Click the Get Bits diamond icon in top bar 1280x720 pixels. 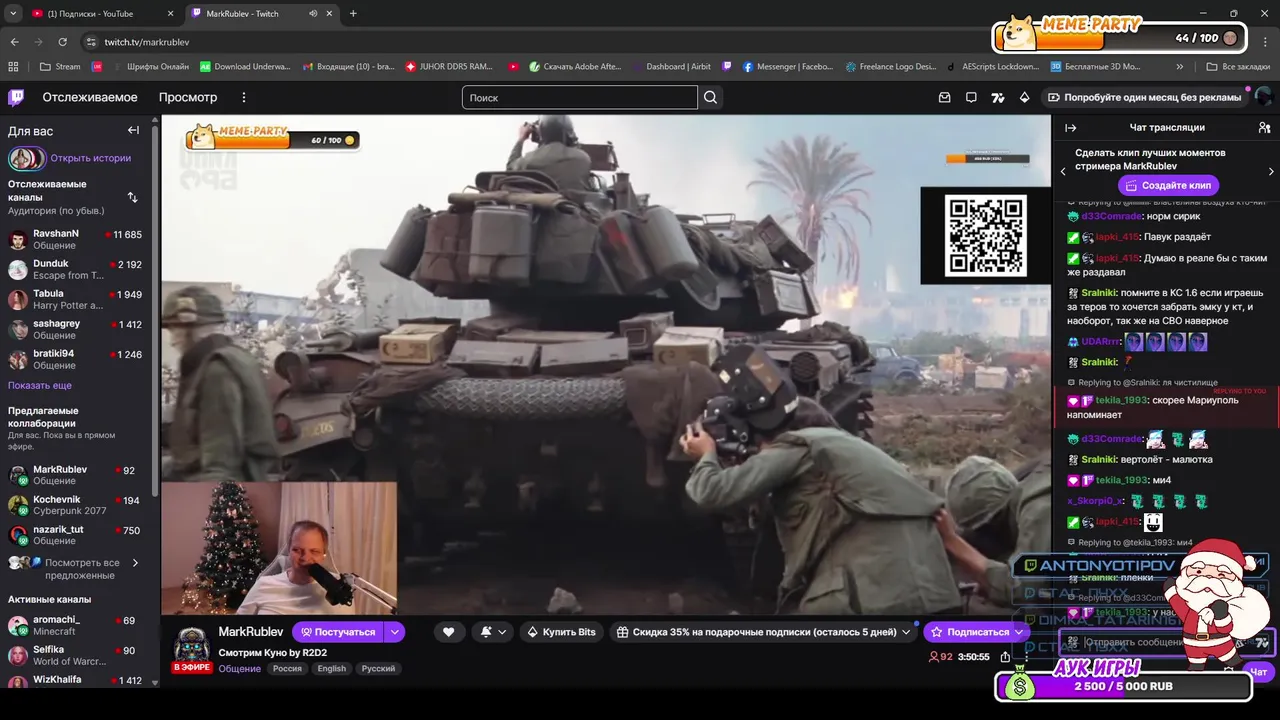pyautogui.click(x=1024, y=97)
